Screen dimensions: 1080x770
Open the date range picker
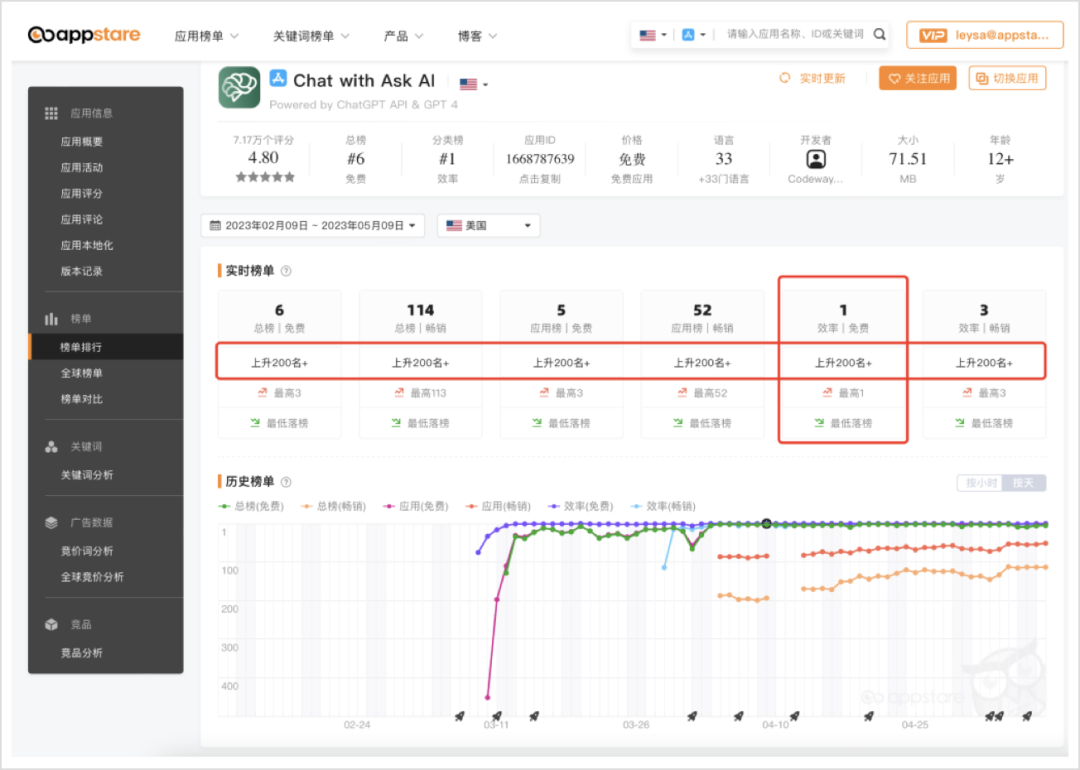313,225
